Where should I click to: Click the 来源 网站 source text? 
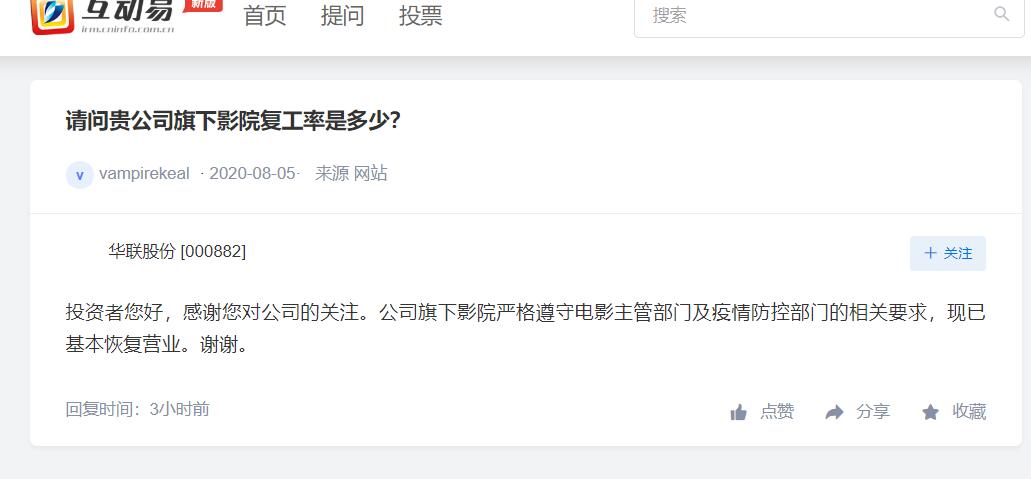click(x=351, y=174)
